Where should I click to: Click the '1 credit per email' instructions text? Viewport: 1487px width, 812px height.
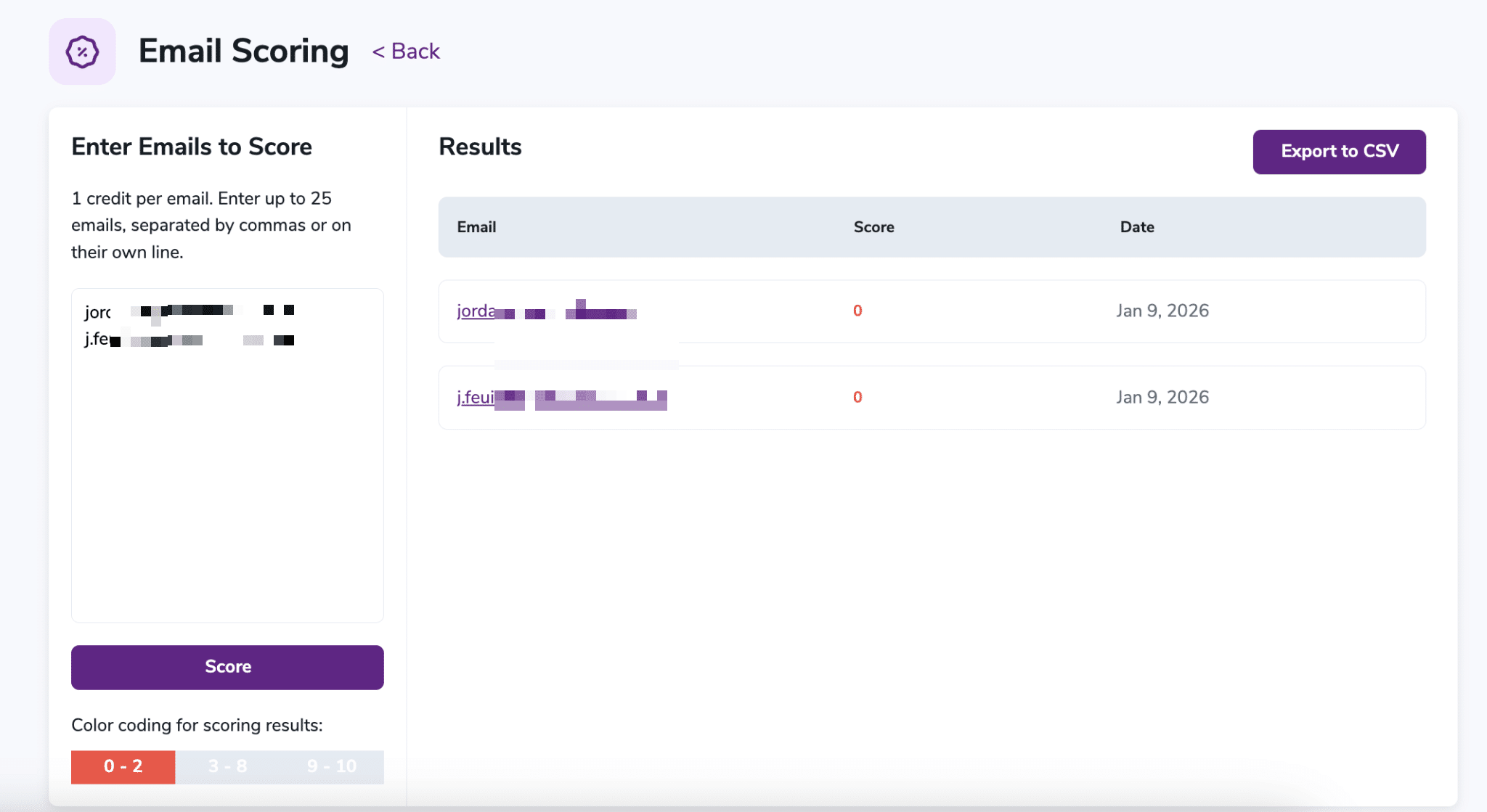pyautogui.click(x=211, y=225)
